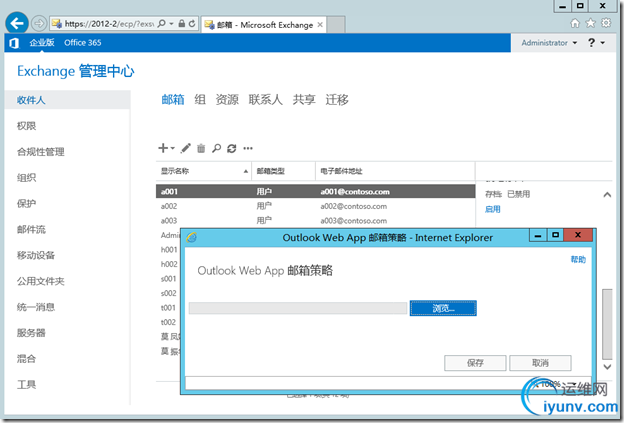Select the 资源 tab

pos(227,99)
